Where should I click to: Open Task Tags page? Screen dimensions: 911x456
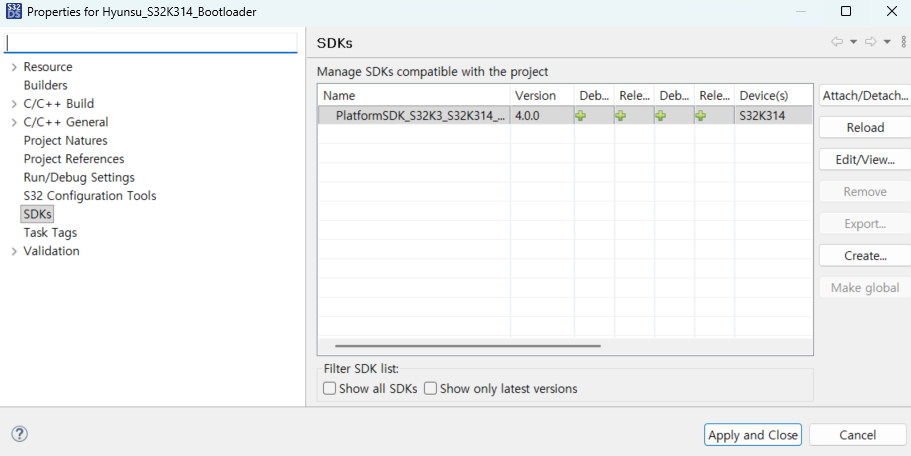coord(50,233)
